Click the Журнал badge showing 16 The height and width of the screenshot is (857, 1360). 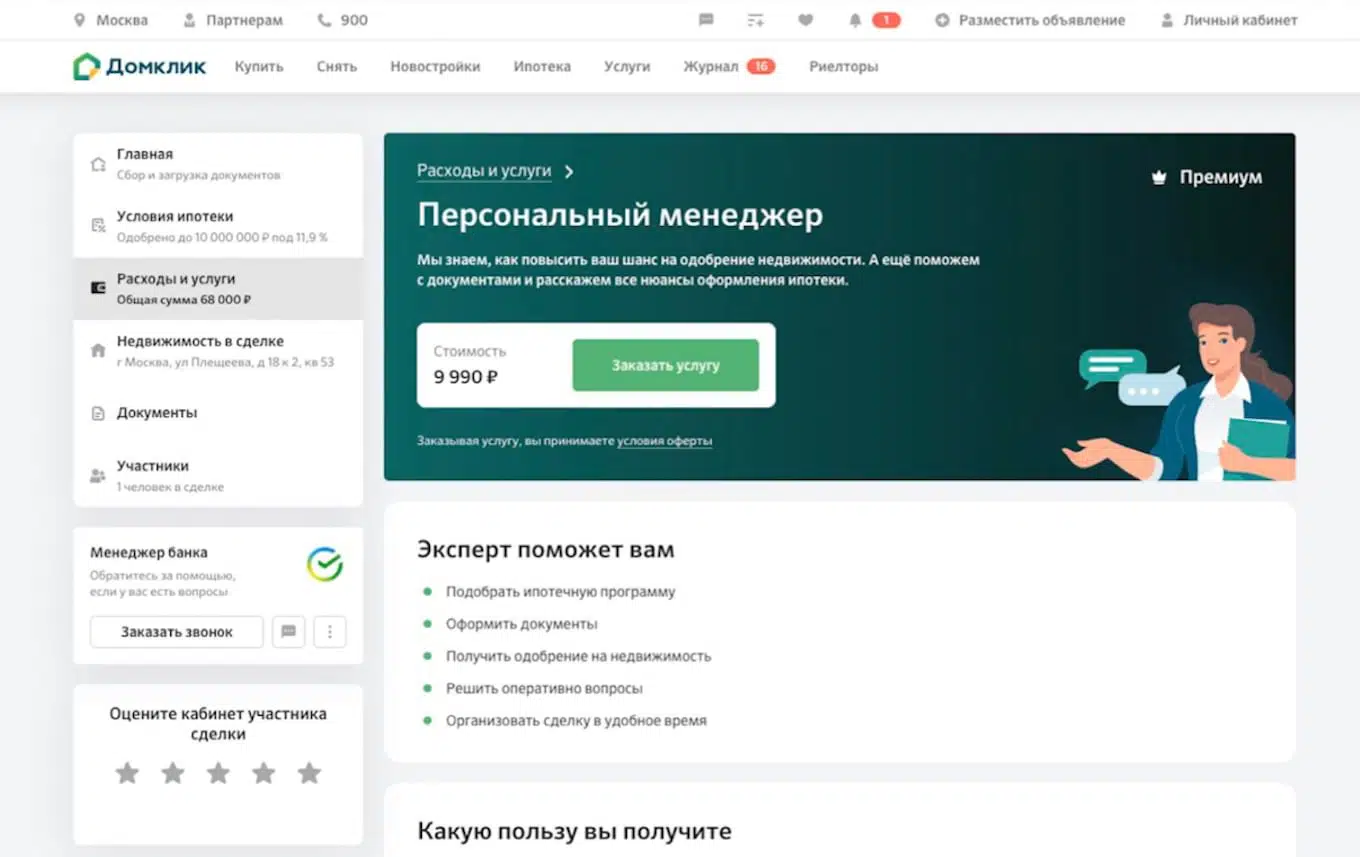[x=761, y=67]
